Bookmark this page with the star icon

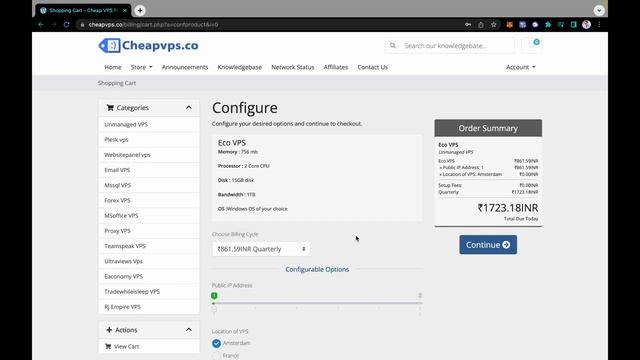tap(493, 24)
